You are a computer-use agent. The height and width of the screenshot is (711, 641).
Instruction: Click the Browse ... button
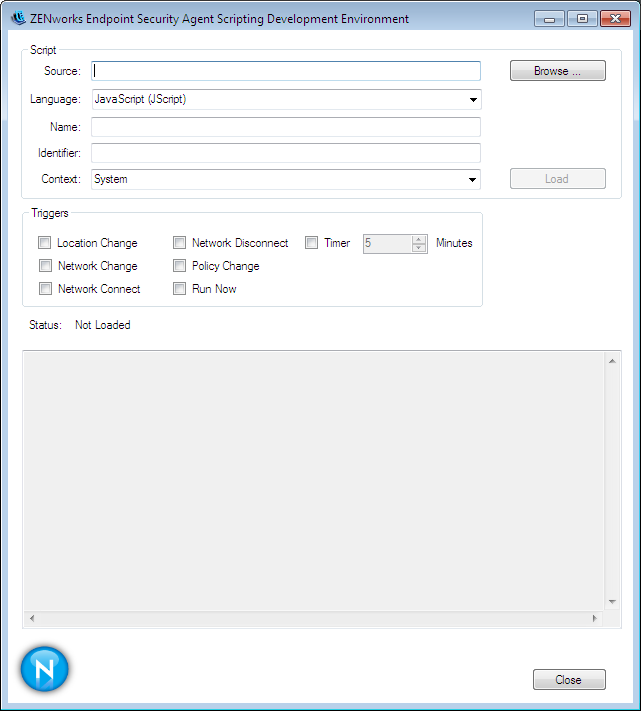pos(558,71)
